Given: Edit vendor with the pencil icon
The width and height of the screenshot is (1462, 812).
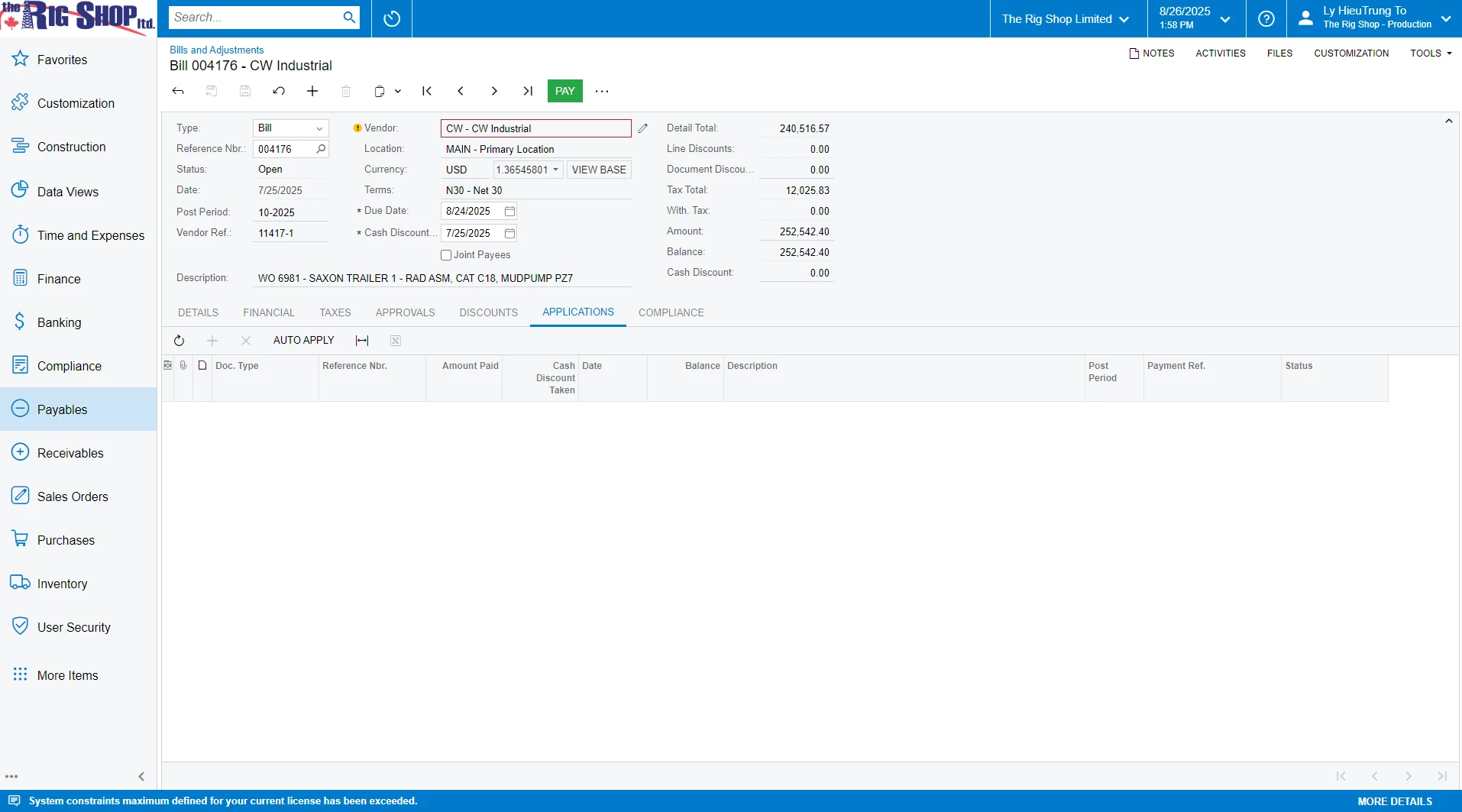Looking at the screenshot, I should 643,128.
